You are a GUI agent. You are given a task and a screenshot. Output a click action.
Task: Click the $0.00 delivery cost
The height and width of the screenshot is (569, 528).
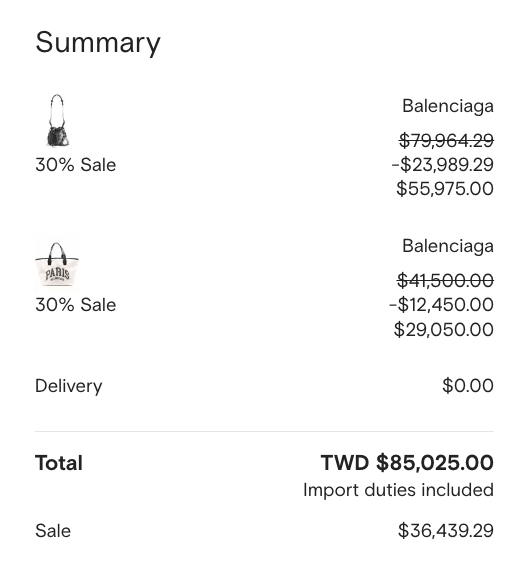[468, 386]
